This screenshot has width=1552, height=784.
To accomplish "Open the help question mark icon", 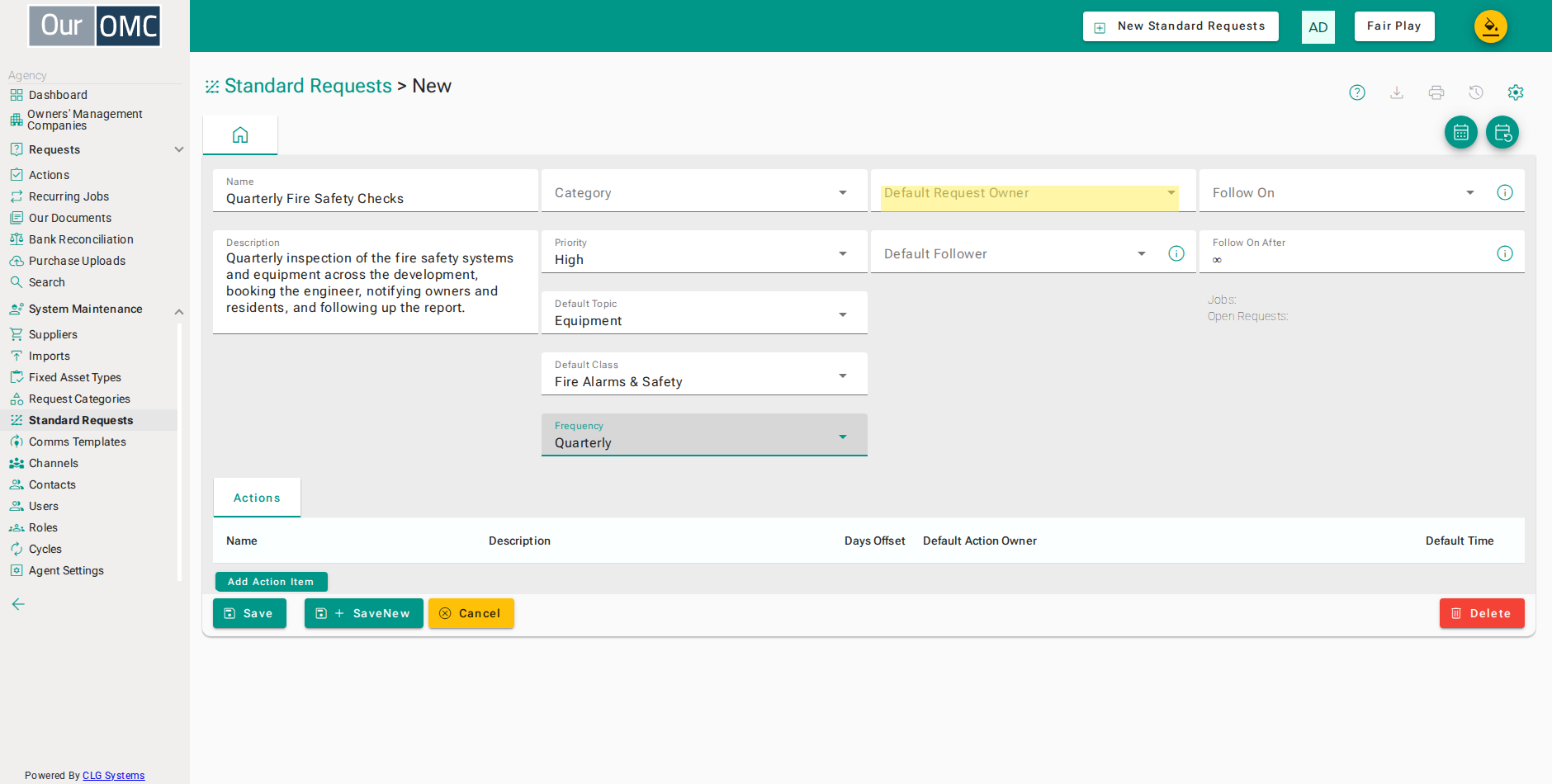I will (1357, 92).
